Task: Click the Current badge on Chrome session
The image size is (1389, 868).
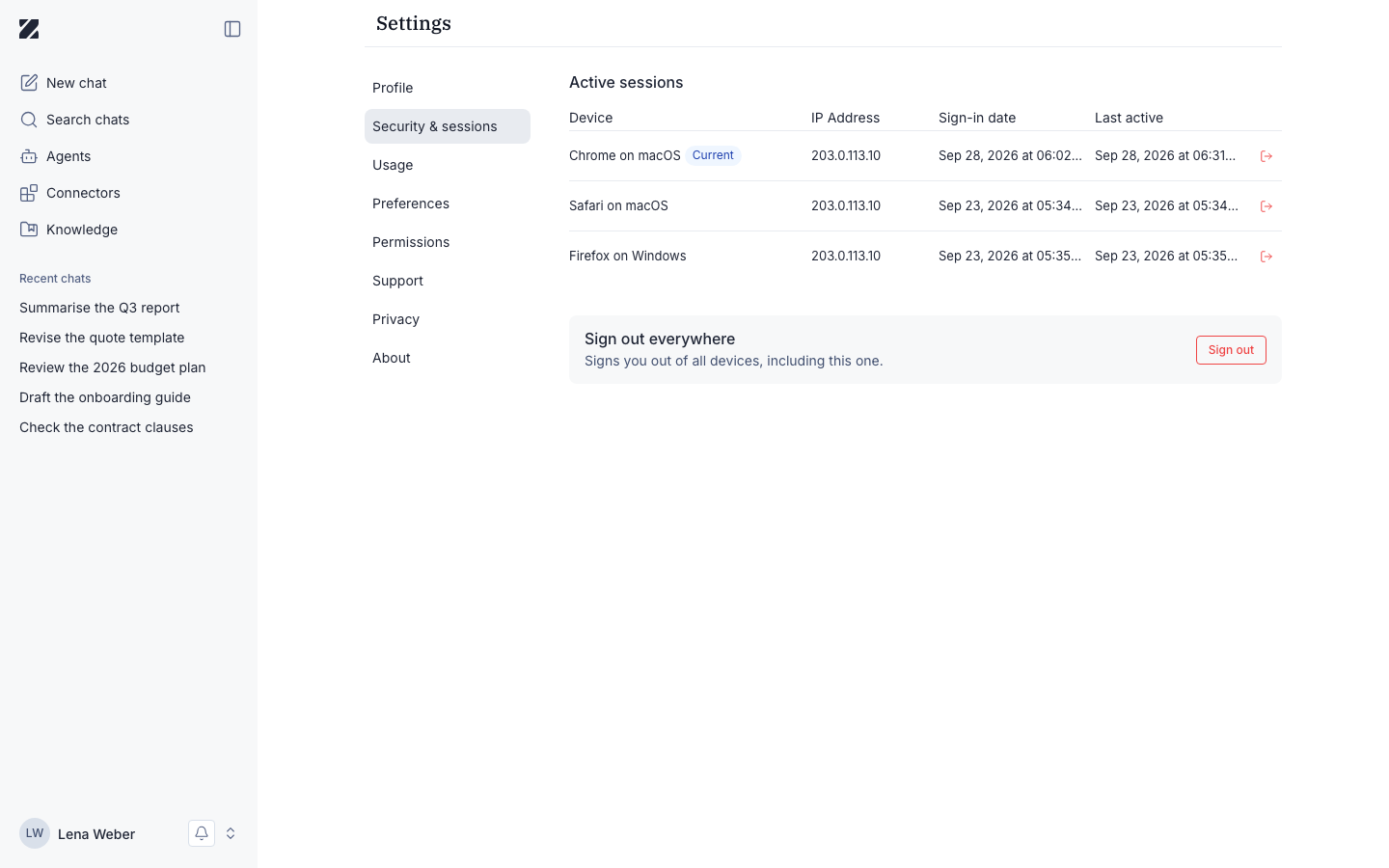Action: [x=713, y=155]
